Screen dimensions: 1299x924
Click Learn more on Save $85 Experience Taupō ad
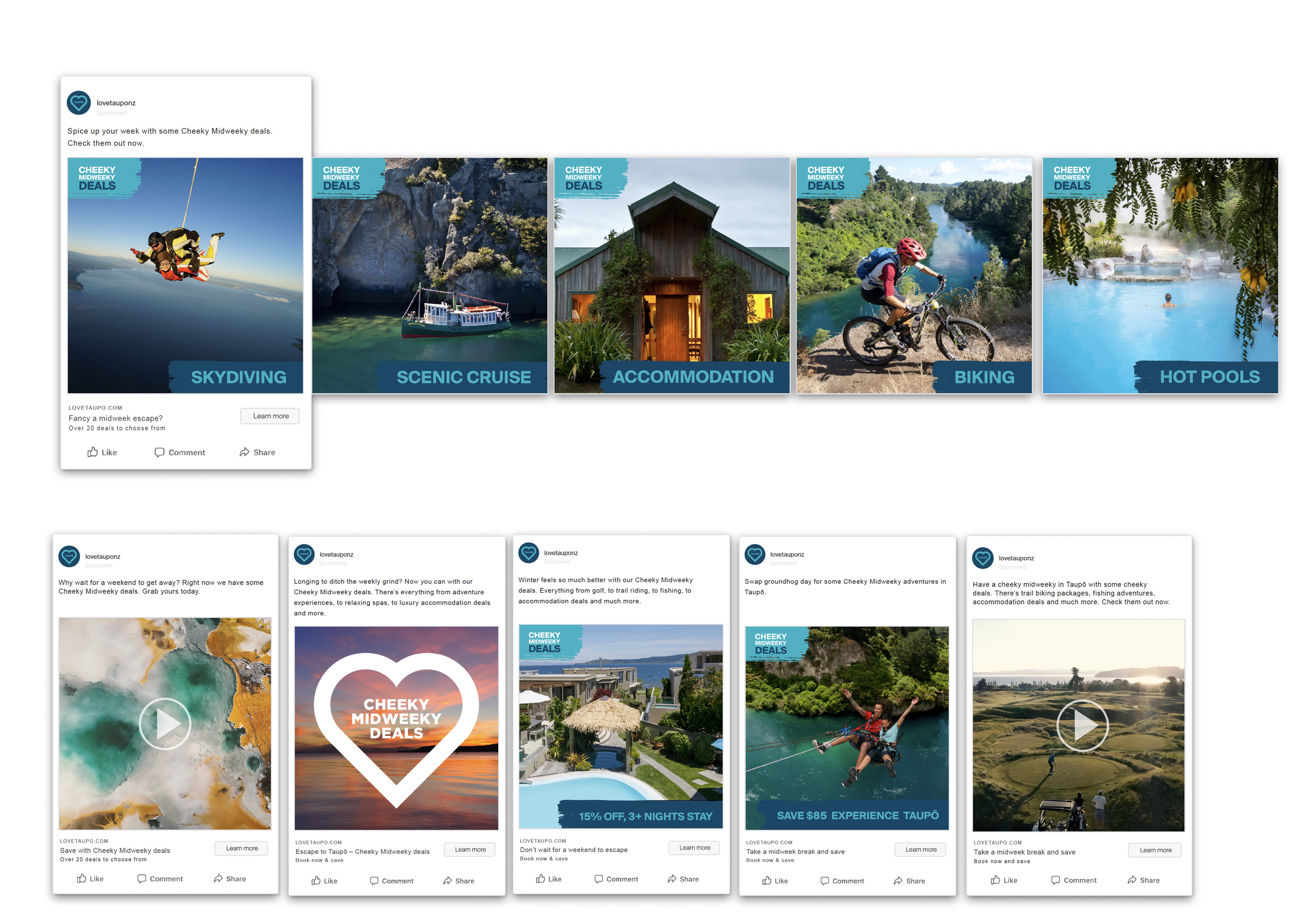coord(920,849)
